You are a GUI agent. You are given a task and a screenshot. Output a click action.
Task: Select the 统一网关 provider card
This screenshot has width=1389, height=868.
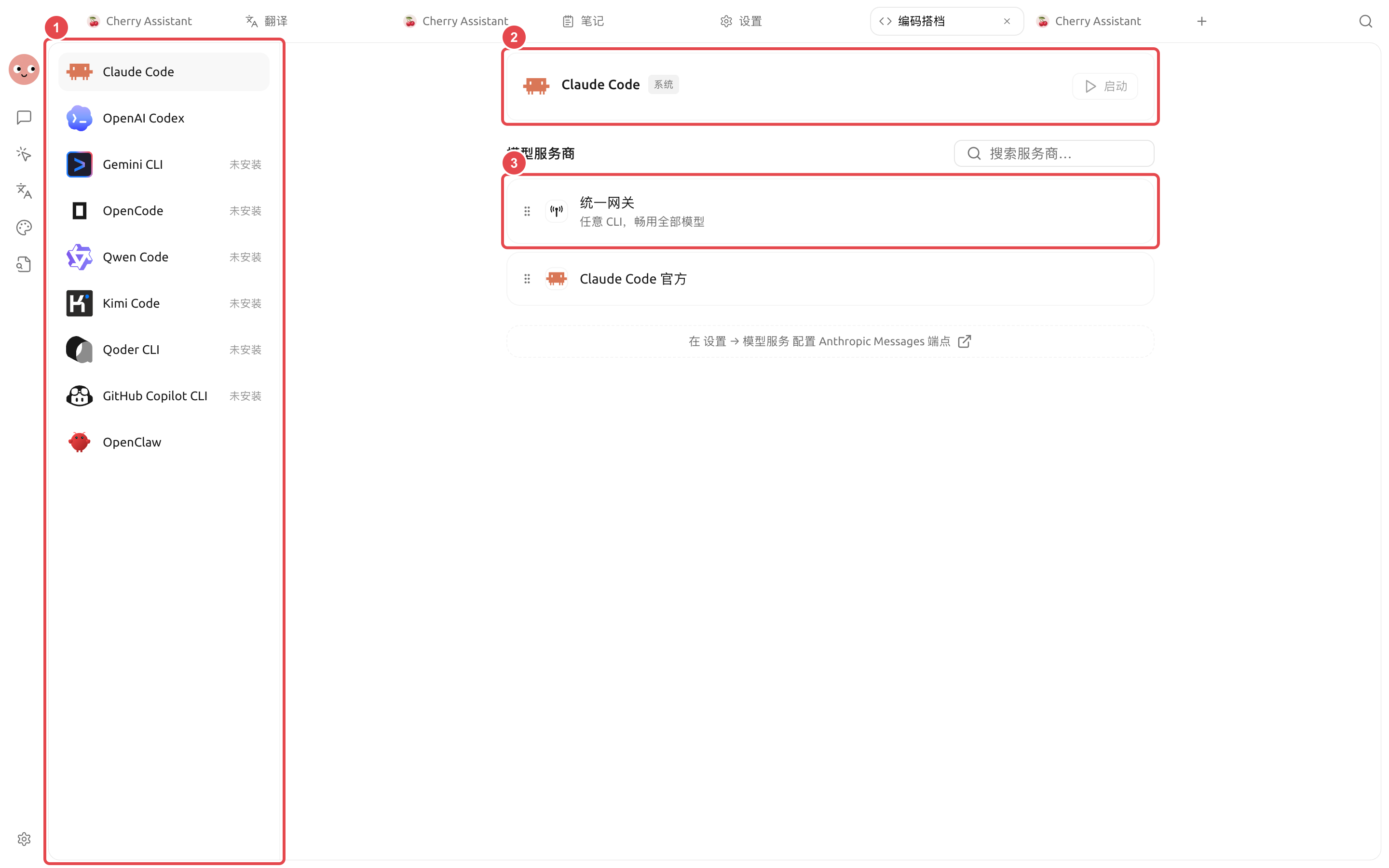[830, 211]
